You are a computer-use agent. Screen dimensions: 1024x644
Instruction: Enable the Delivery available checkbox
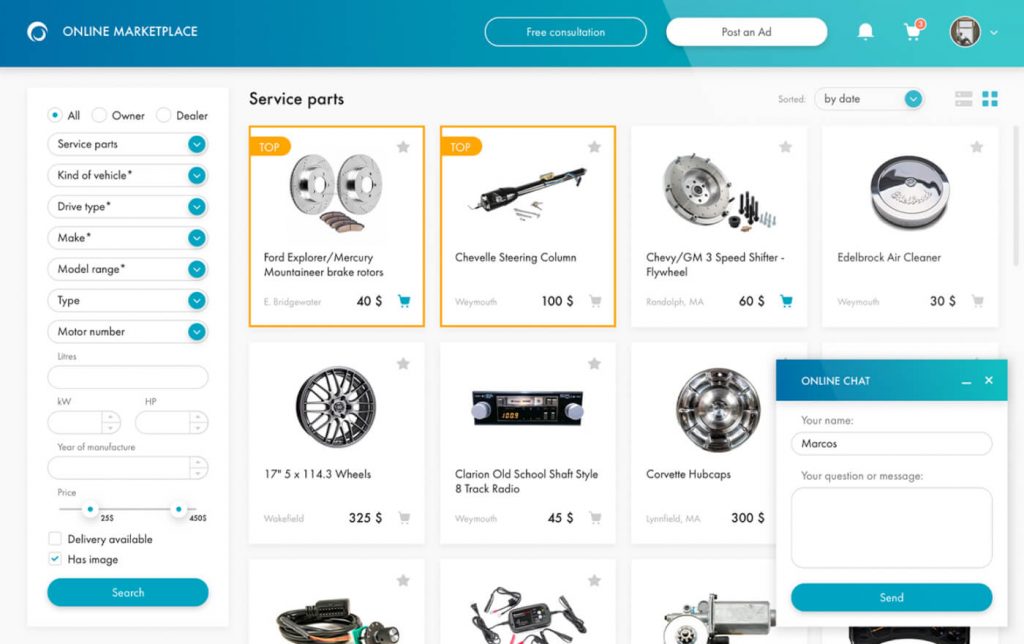[x=54, y=539]
